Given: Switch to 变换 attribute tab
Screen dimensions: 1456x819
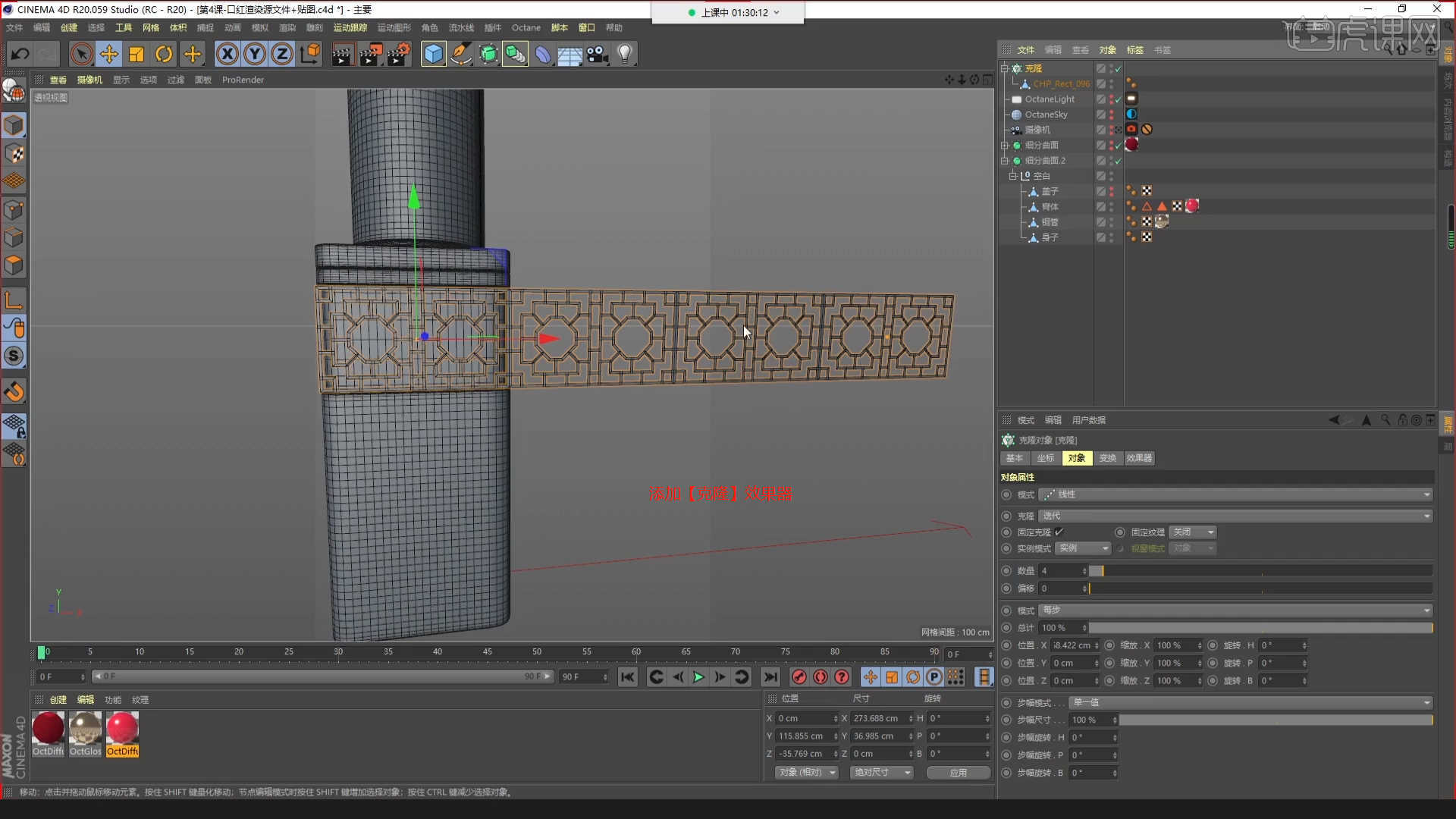Looking at the screenshot, I should [1108, 458].
